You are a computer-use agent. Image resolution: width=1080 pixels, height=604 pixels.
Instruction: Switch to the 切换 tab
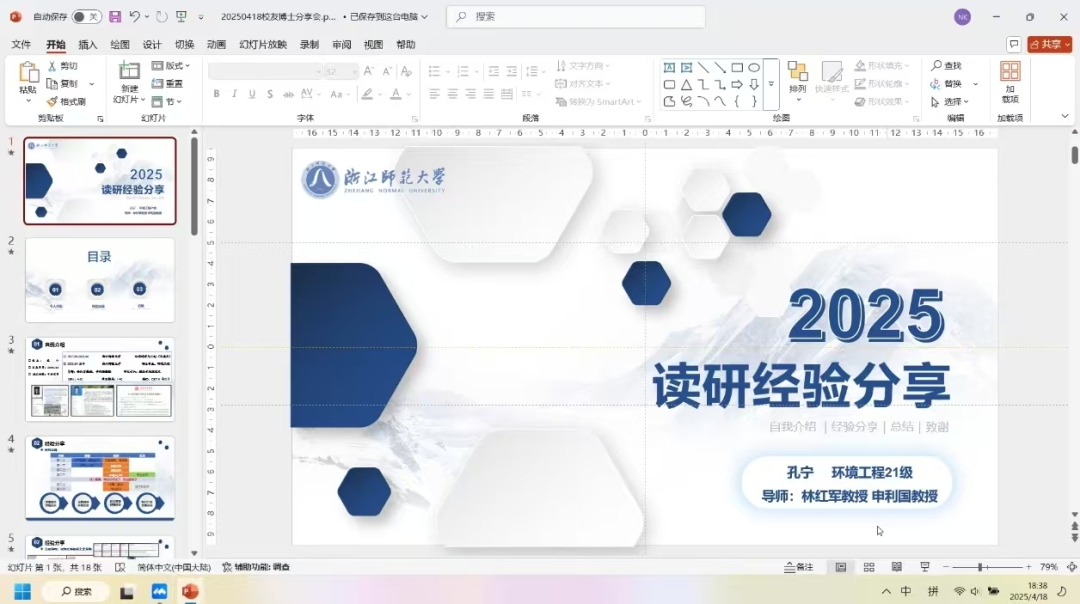click(184, 45)
